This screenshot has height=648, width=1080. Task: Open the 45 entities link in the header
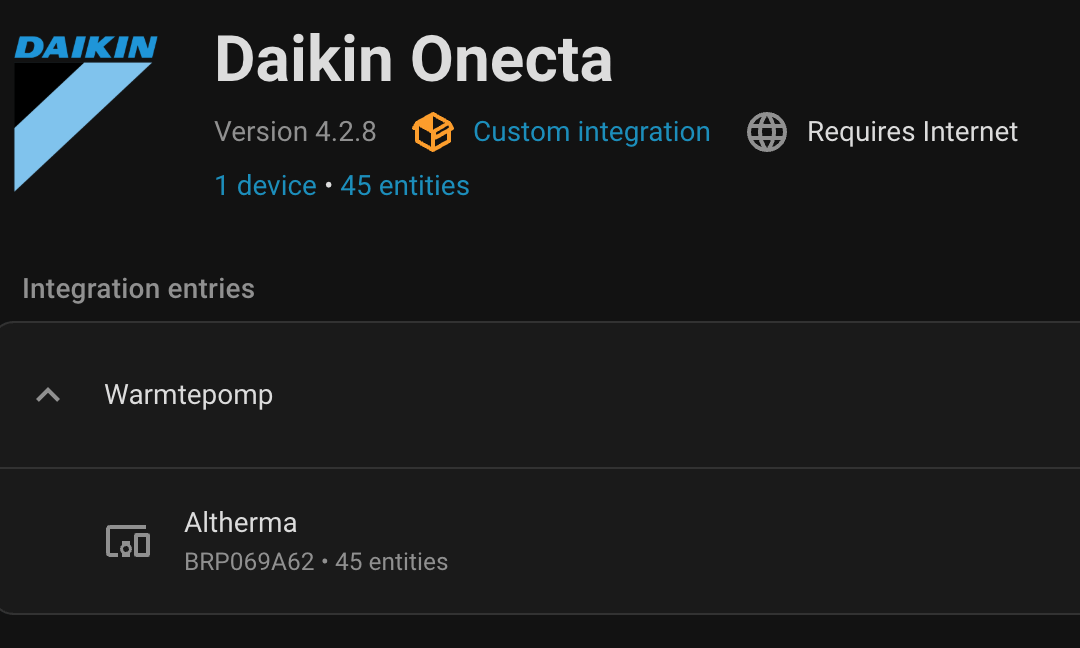pyautogui.click(x=405, y=185)
